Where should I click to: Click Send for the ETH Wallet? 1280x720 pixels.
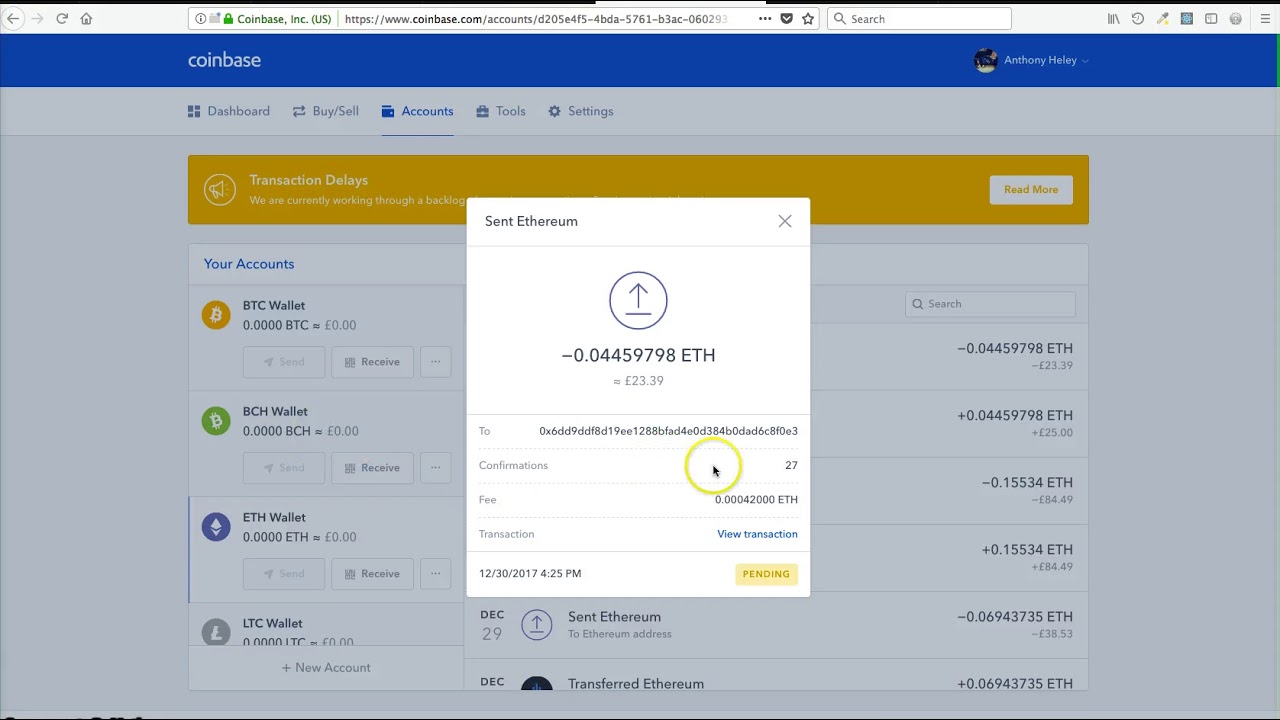pyautogui.click(x=284, y=574)
